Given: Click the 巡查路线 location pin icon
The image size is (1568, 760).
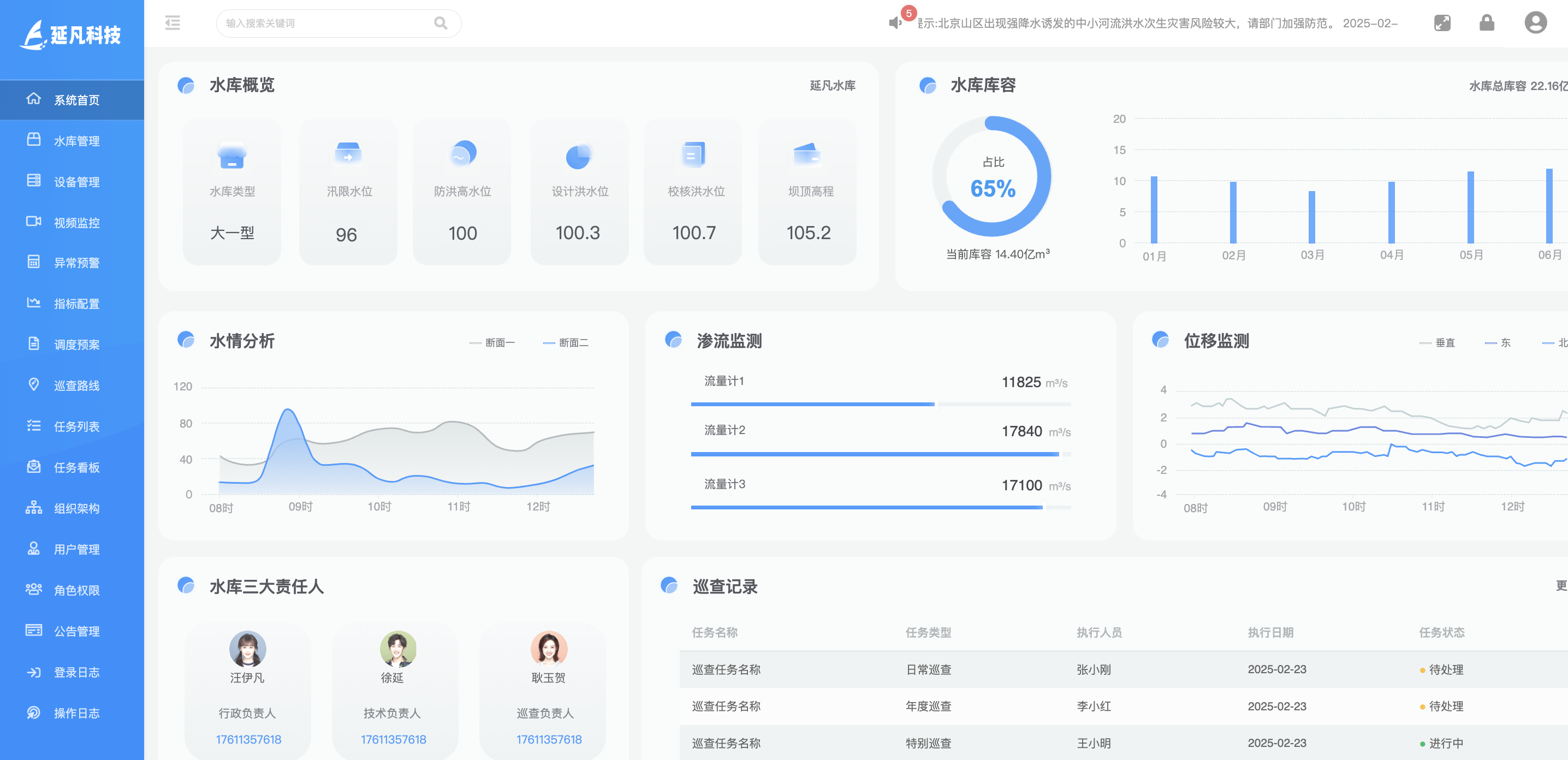Looking at the screenshot, I should point(33,384).
